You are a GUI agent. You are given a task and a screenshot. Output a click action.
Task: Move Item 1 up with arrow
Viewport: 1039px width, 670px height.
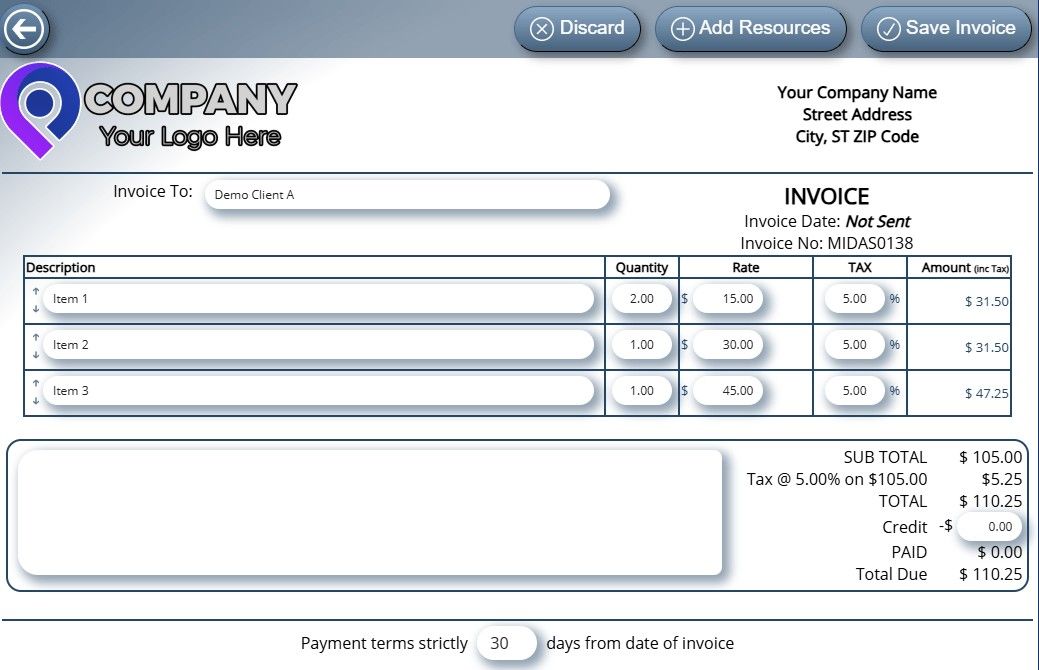pos(36,291)
